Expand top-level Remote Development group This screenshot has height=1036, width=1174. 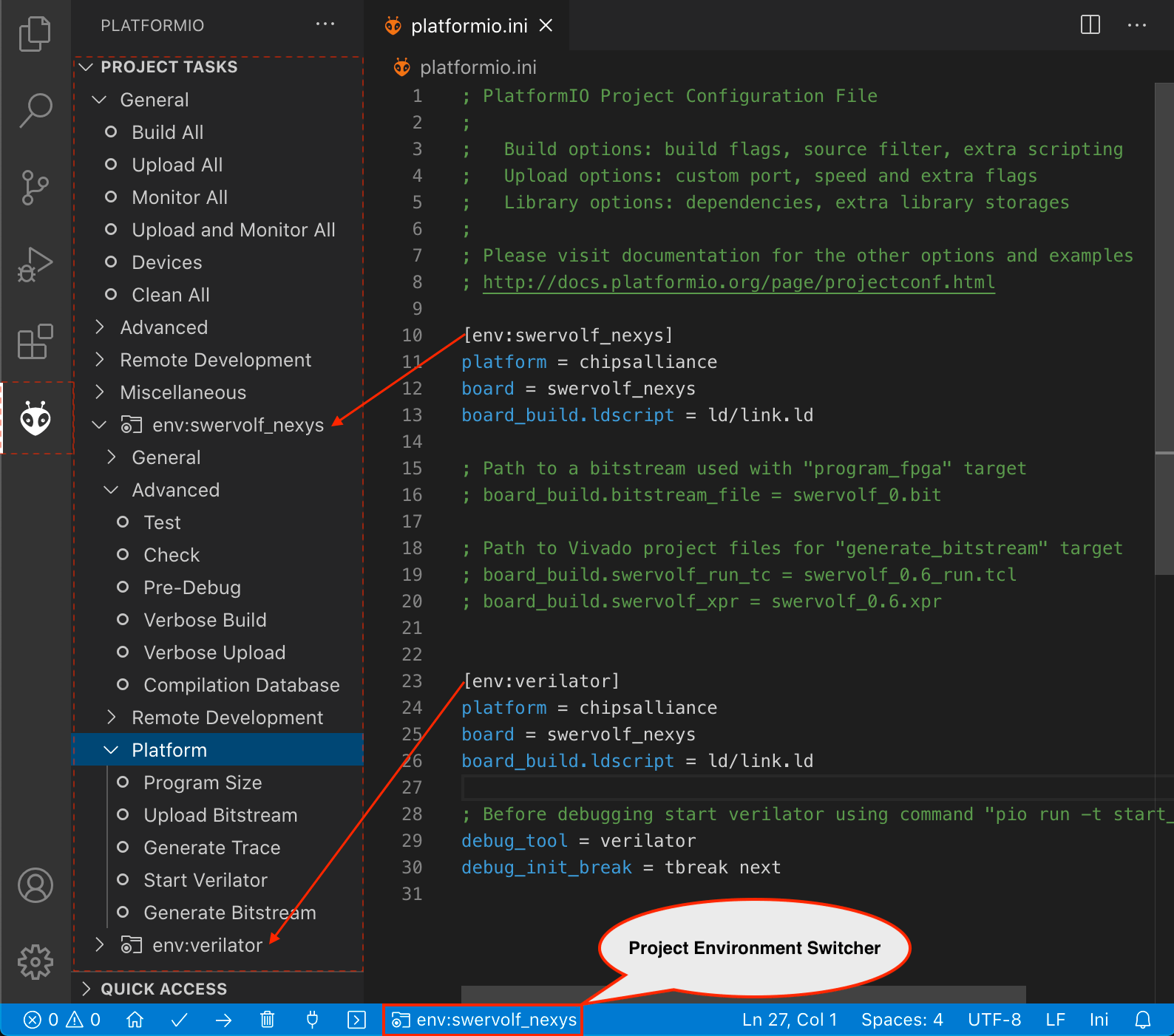pyautogui.click(x=218, y=360)
